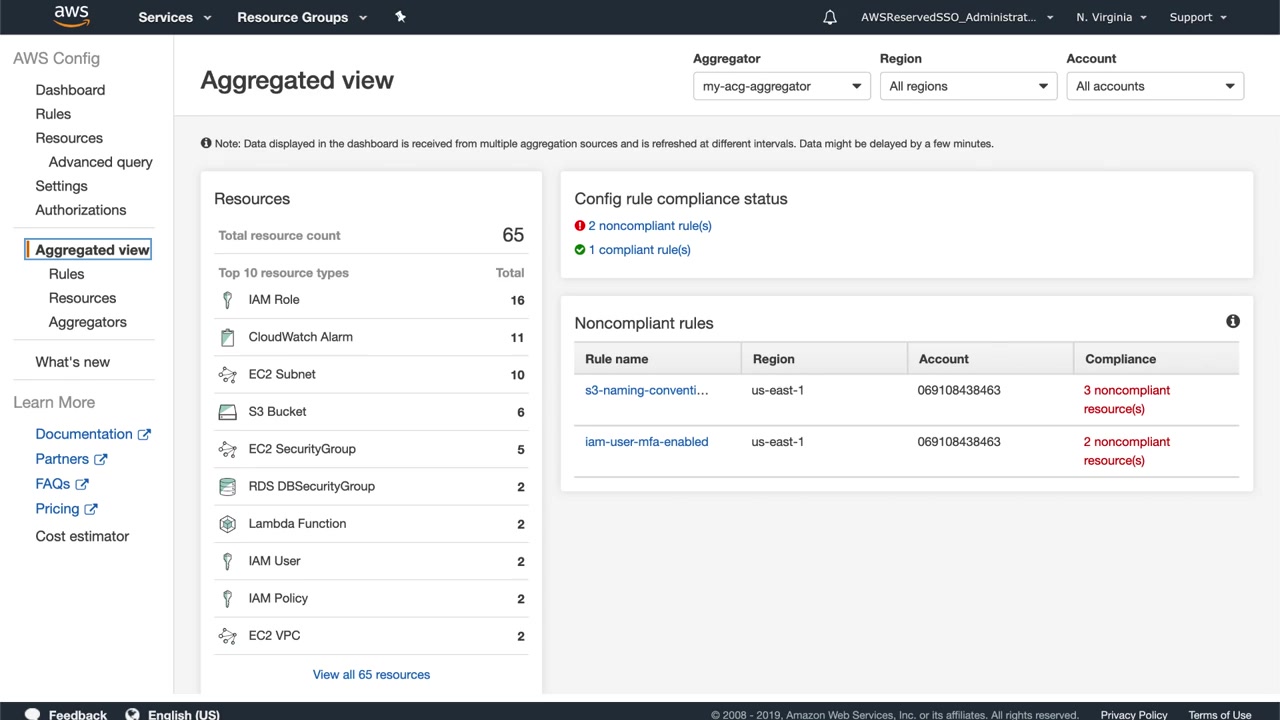Click the CloudWatch Alarm clipboard icon
1280x720 pixels.
(x=227, y=337)
